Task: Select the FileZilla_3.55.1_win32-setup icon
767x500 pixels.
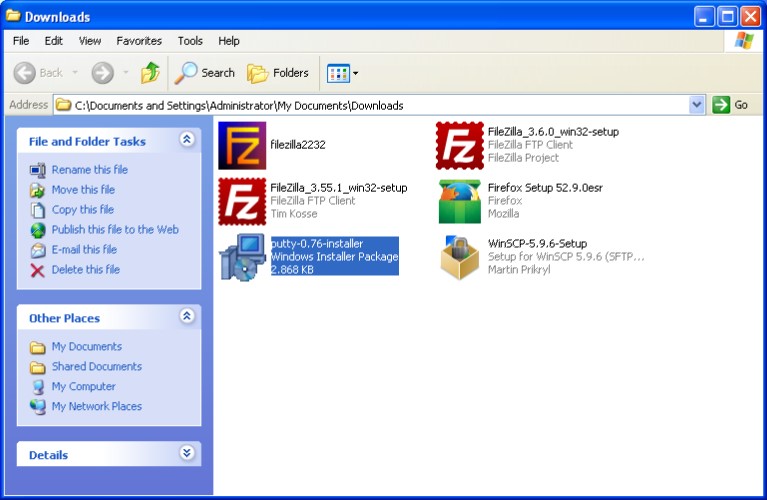Action: pyautogui.click(x=242, y=201)
